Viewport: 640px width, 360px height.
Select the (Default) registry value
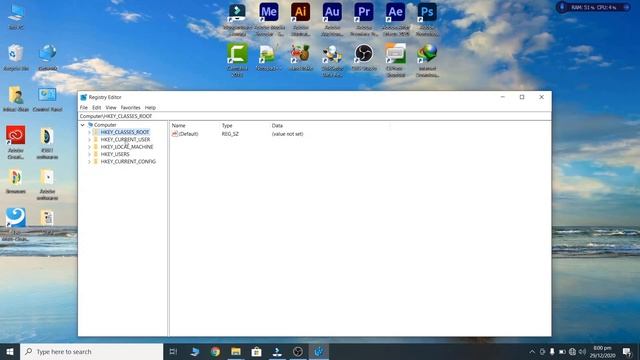[188, 134]
